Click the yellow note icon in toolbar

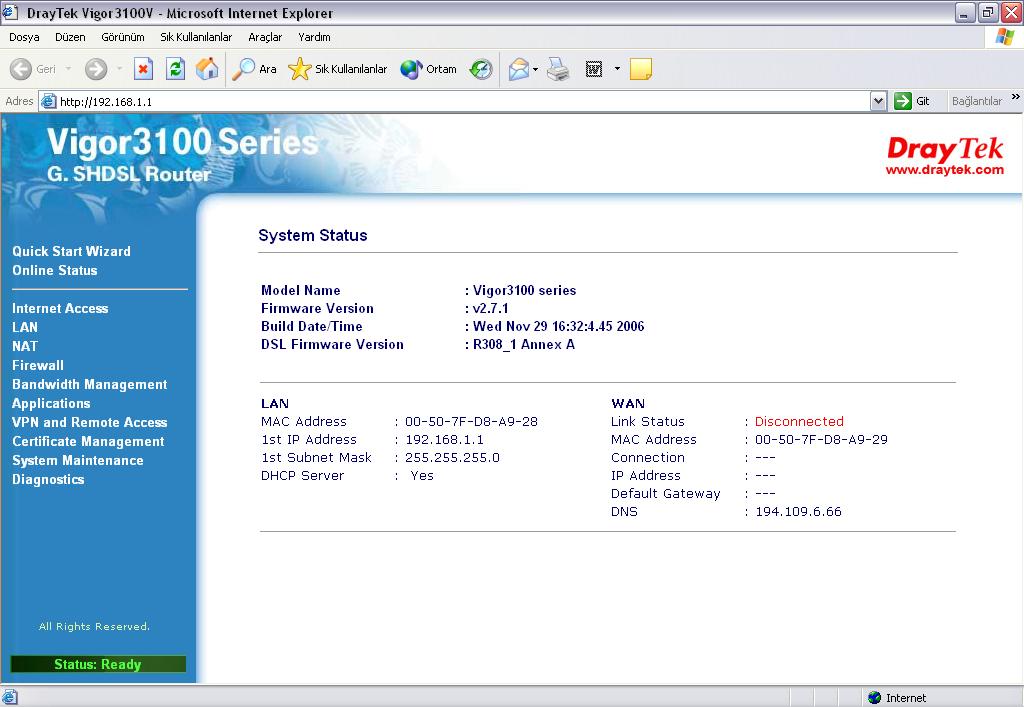coord(641,69)
